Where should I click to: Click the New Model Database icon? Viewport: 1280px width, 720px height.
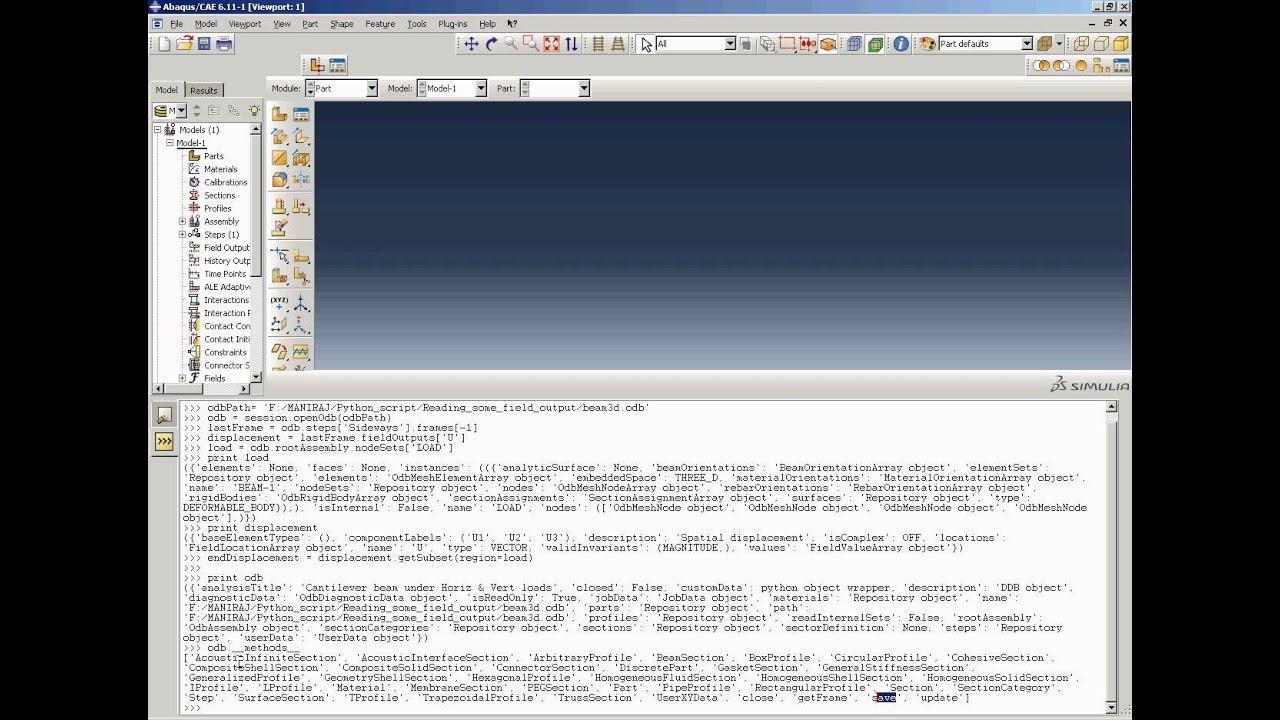click(165, 44)
